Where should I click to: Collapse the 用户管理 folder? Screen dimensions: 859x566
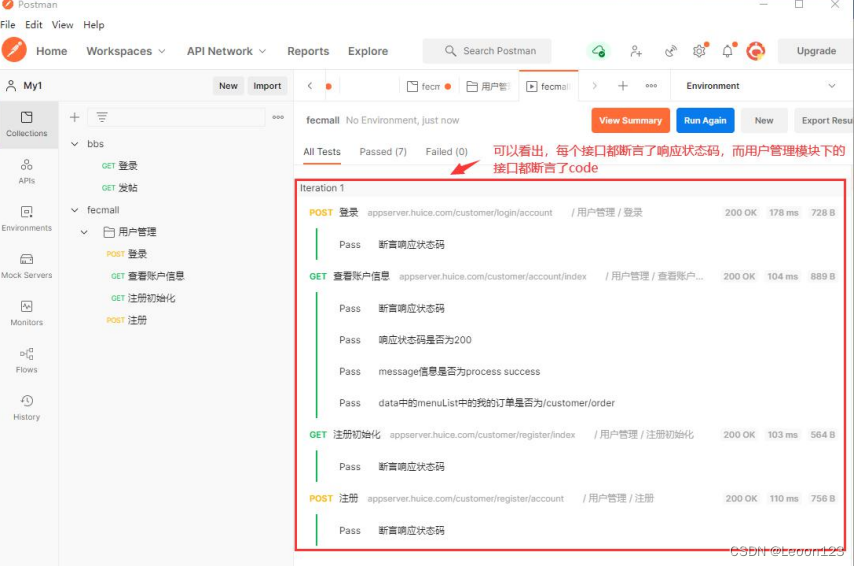[84, 232]
